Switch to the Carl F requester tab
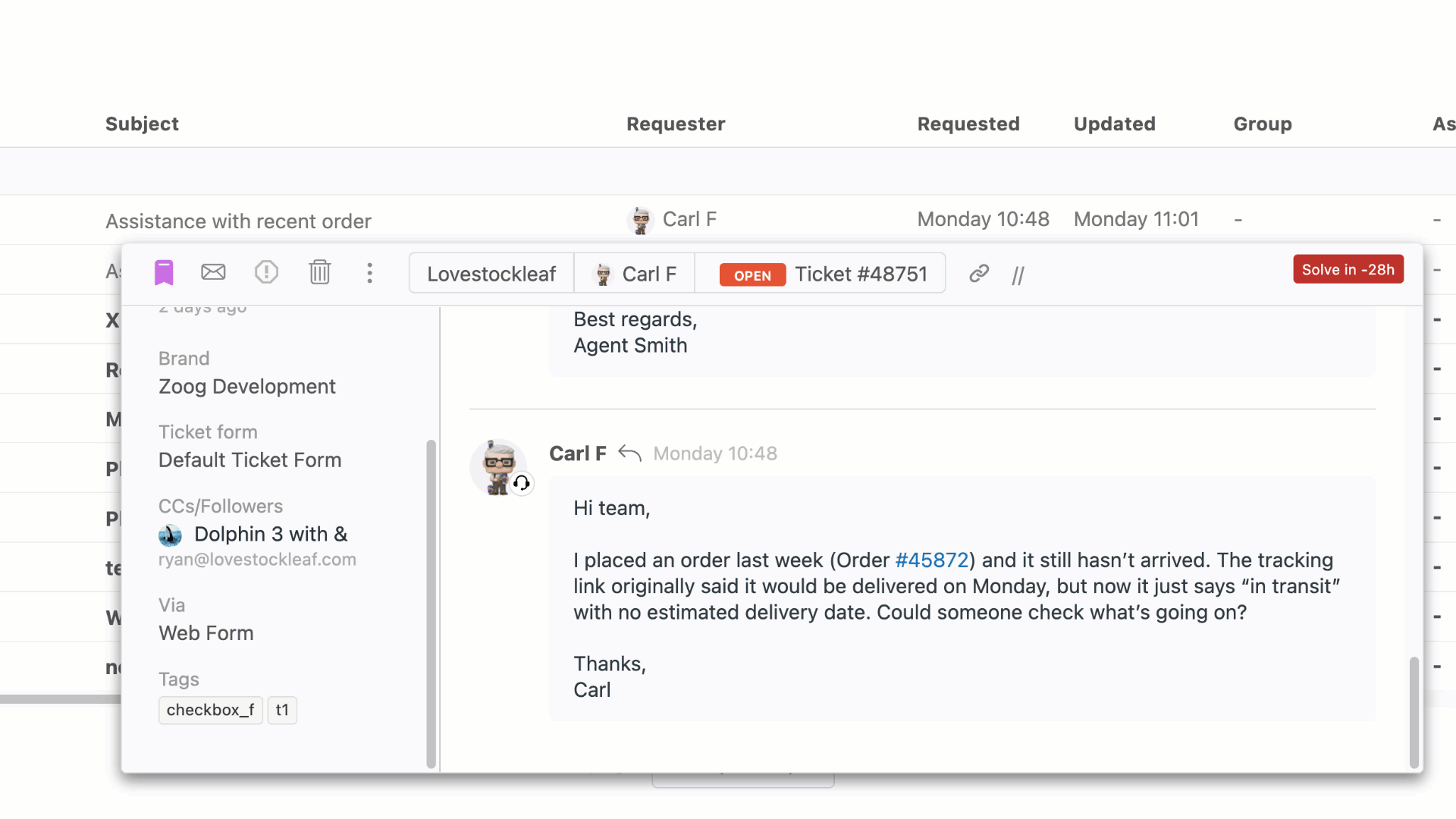The height and width of the screenshot is (819, 1456). [x=635, y=274]
